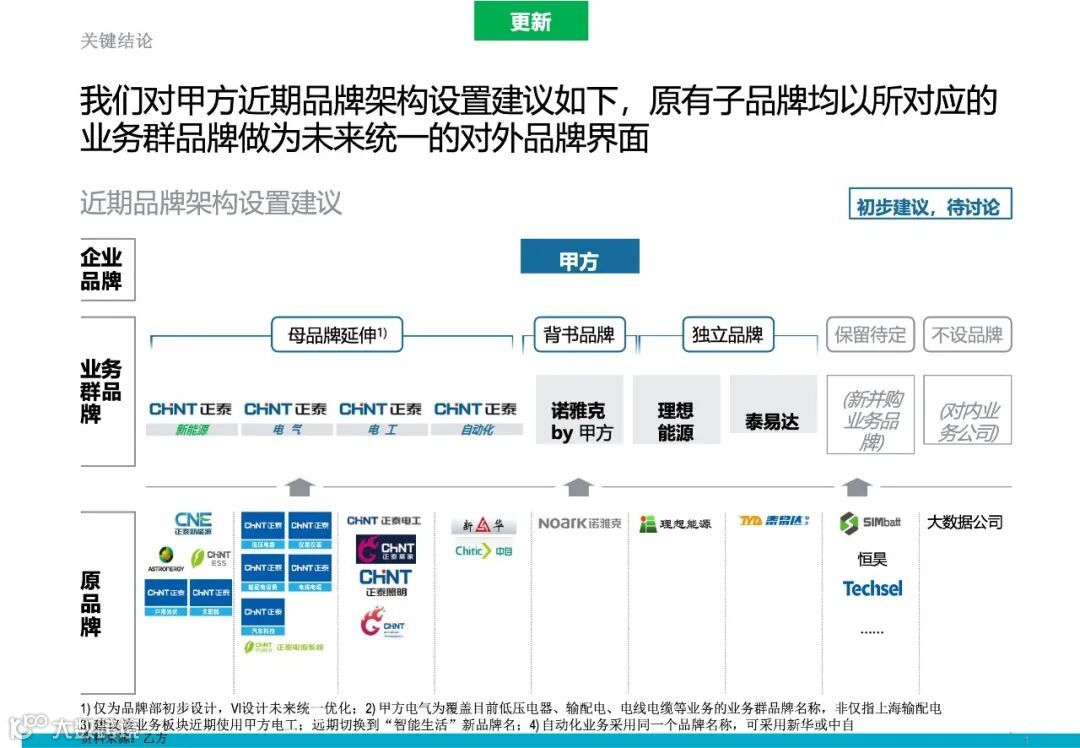This screenshot has width=1080, height=748.
Task: Click the CHINT 正泰照明 logo
Action: pos(386,582)
